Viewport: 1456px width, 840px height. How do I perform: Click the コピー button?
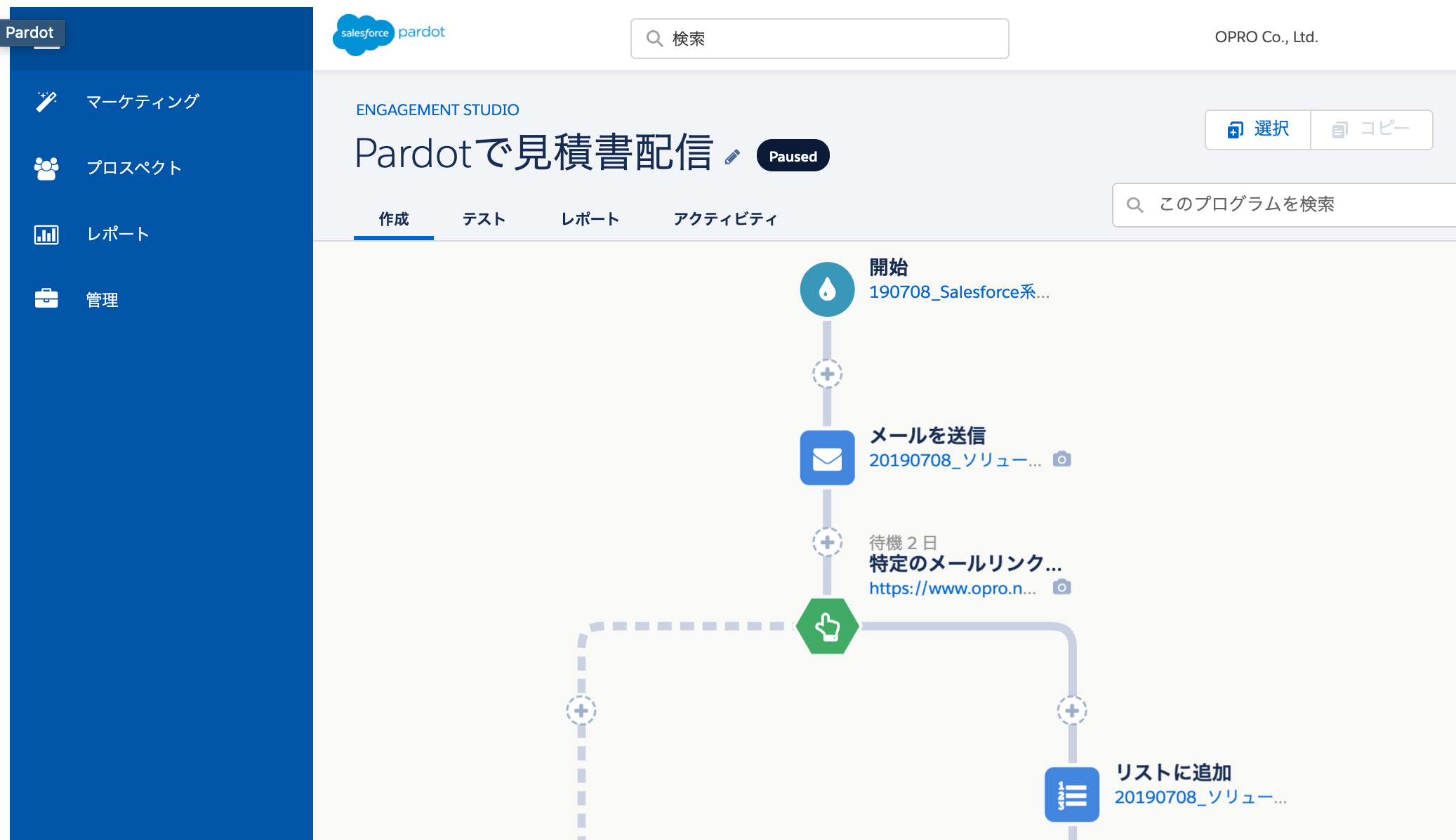(x=1372, y=129)
